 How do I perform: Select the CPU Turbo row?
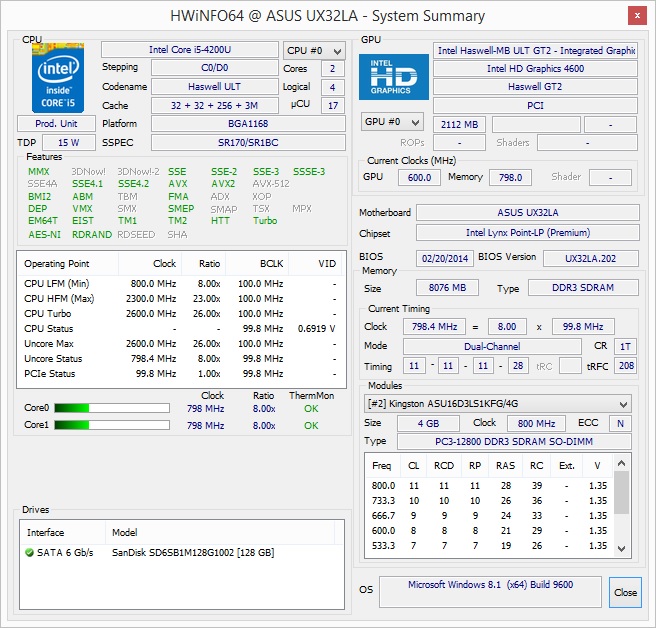tap(181, 314)
